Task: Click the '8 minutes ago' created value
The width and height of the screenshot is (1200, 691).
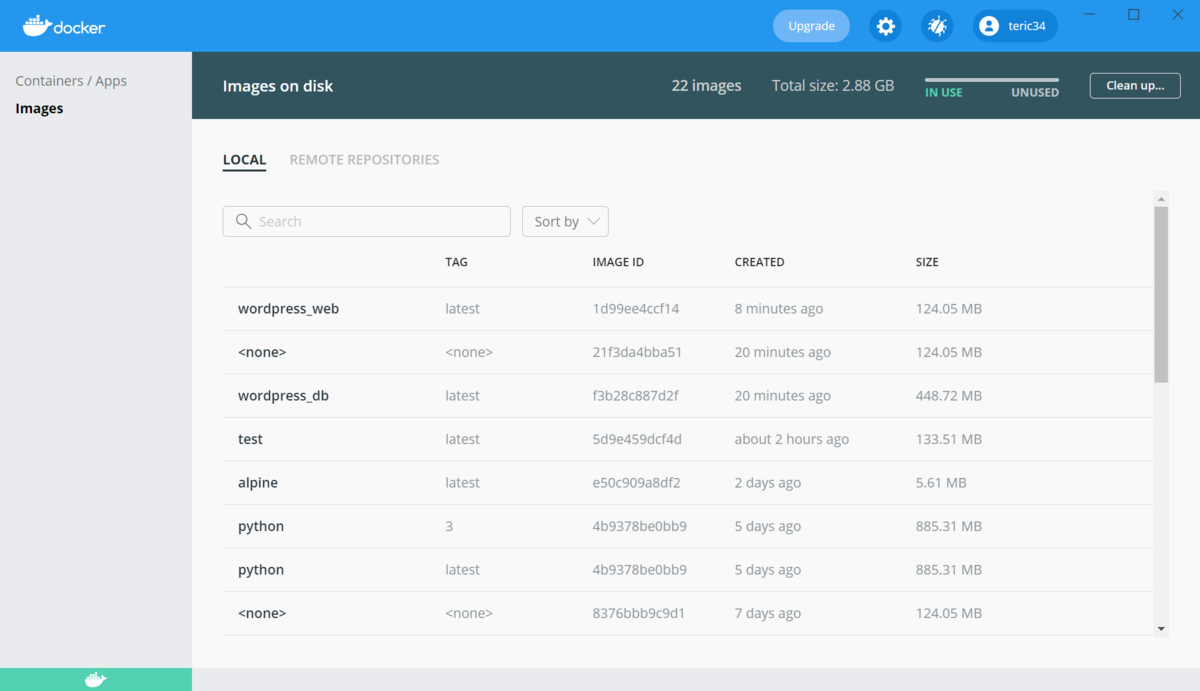Action: pos(779,309)
